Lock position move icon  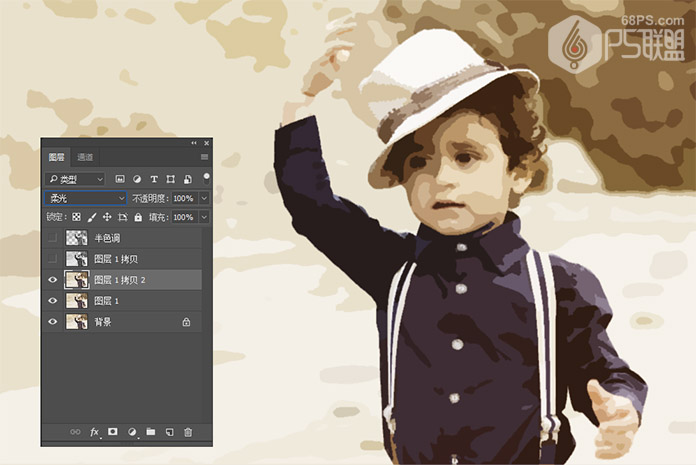[107, 217]
